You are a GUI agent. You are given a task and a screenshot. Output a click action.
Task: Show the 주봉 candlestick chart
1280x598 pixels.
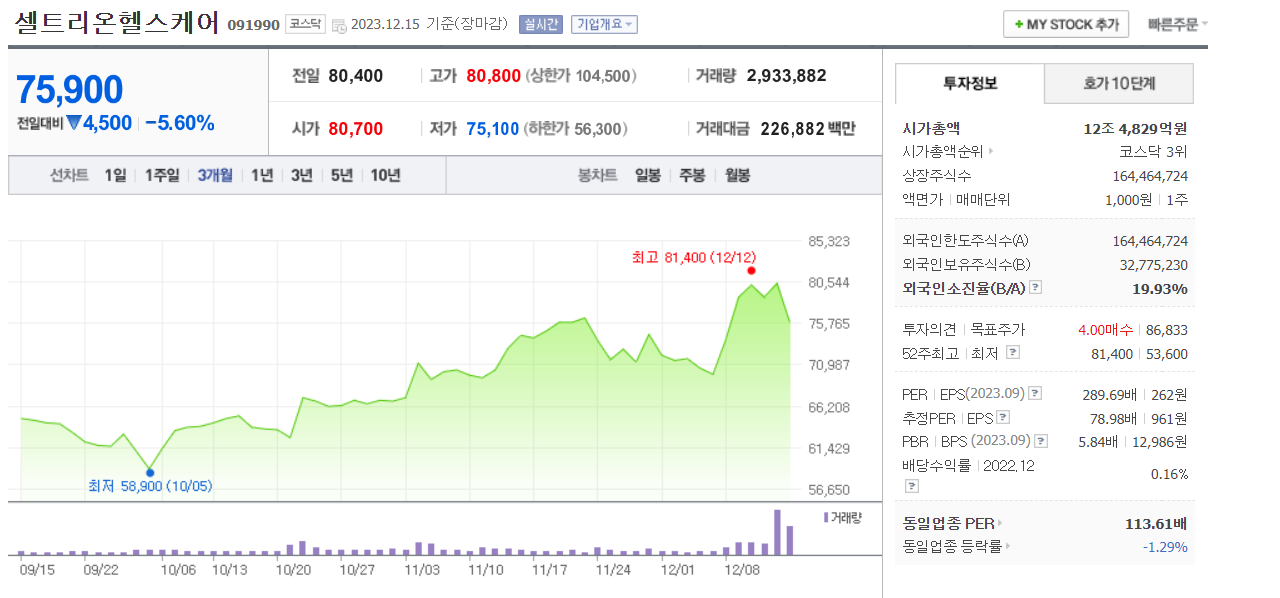pyautogui.click(x=692, y=175)
